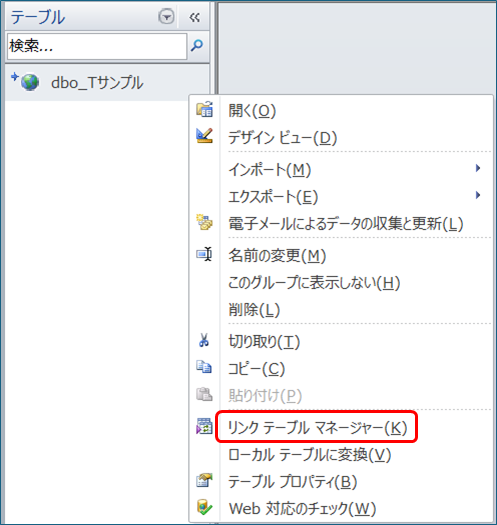Click into the 検索... search field
This screenshot has width=497, height=525.
(97, 46)
